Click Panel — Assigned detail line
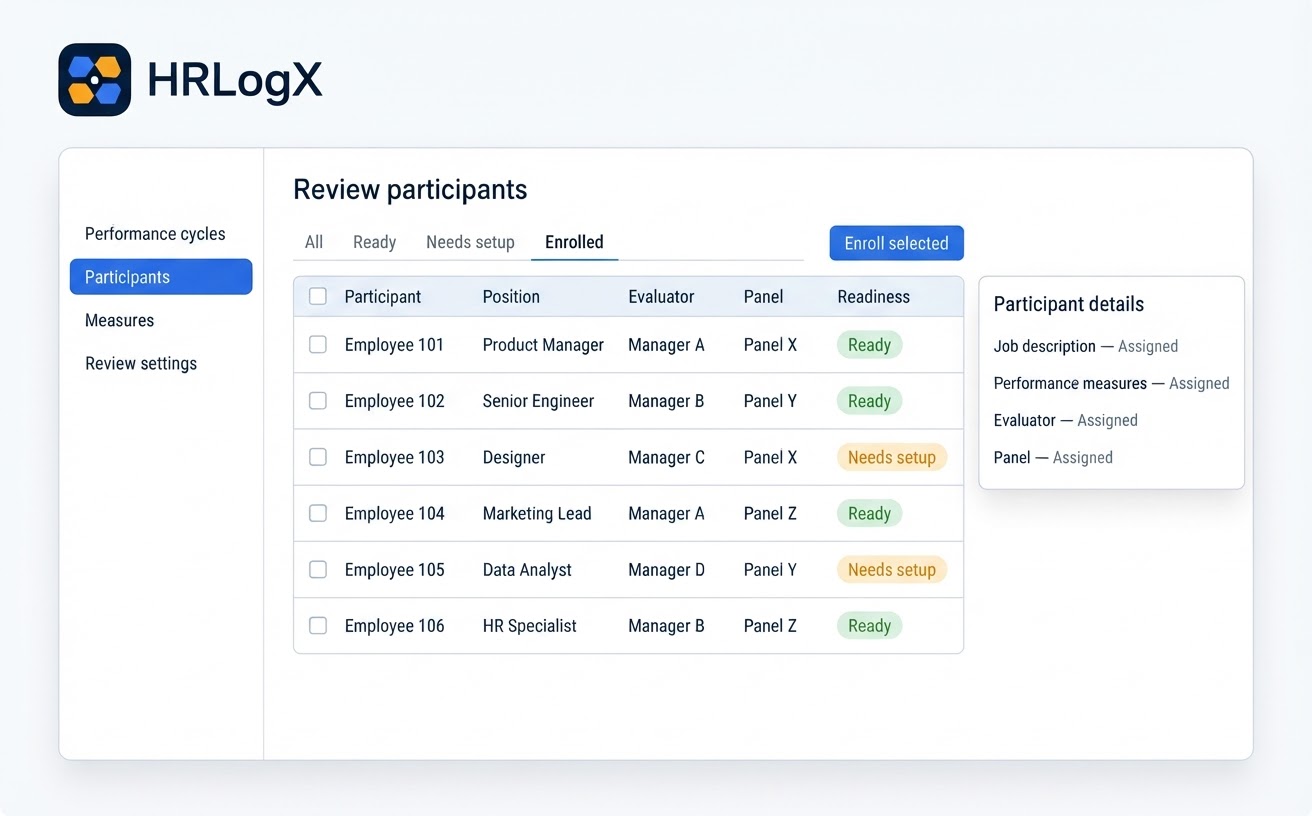Viewport: 1312px width, 816px height. (x=1053, y=457)
